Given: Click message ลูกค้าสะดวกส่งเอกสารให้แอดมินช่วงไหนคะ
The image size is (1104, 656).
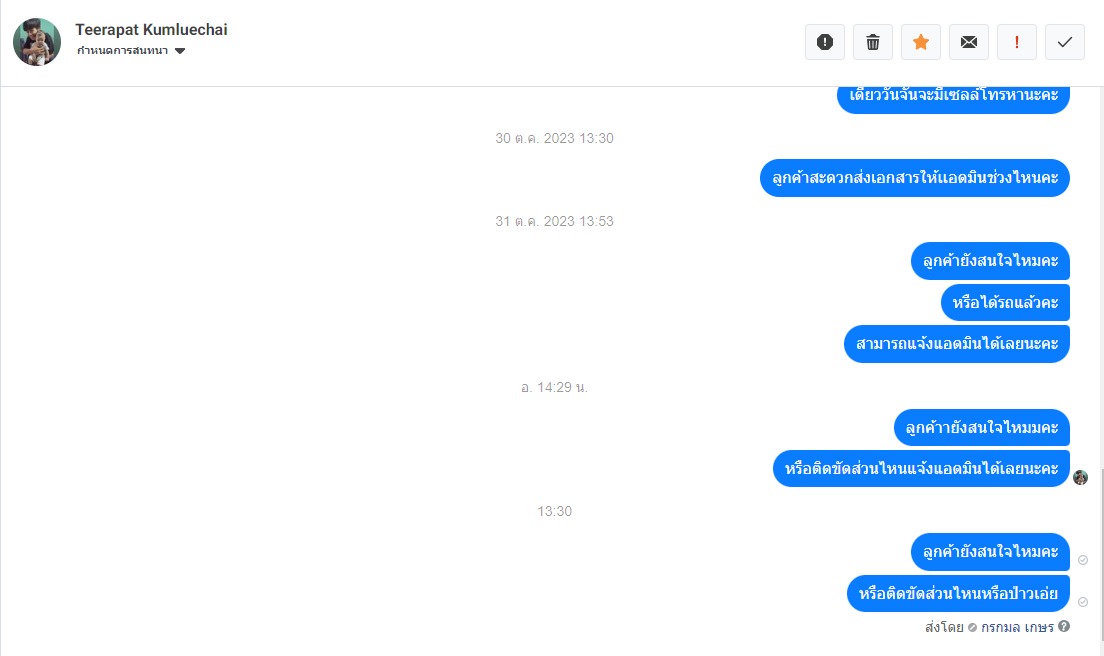Looking at the screenshot, I should [915, 178].
